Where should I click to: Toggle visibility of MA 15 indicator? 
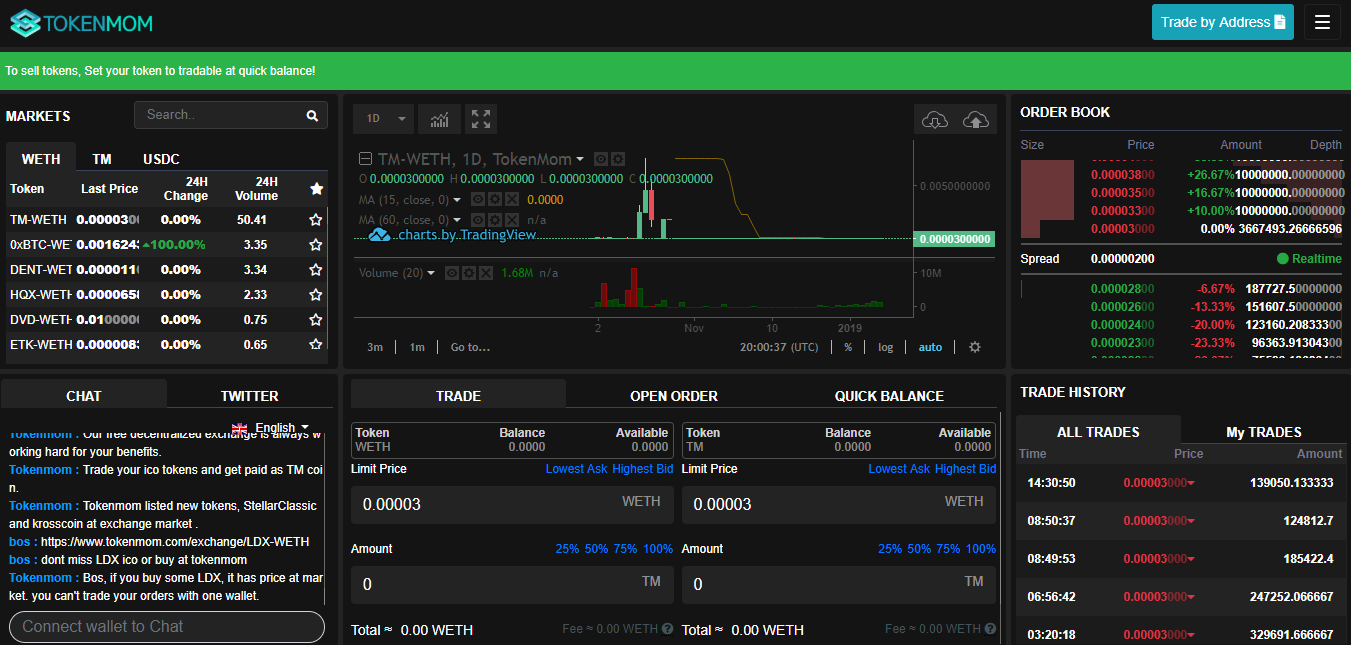click(478, 200)
